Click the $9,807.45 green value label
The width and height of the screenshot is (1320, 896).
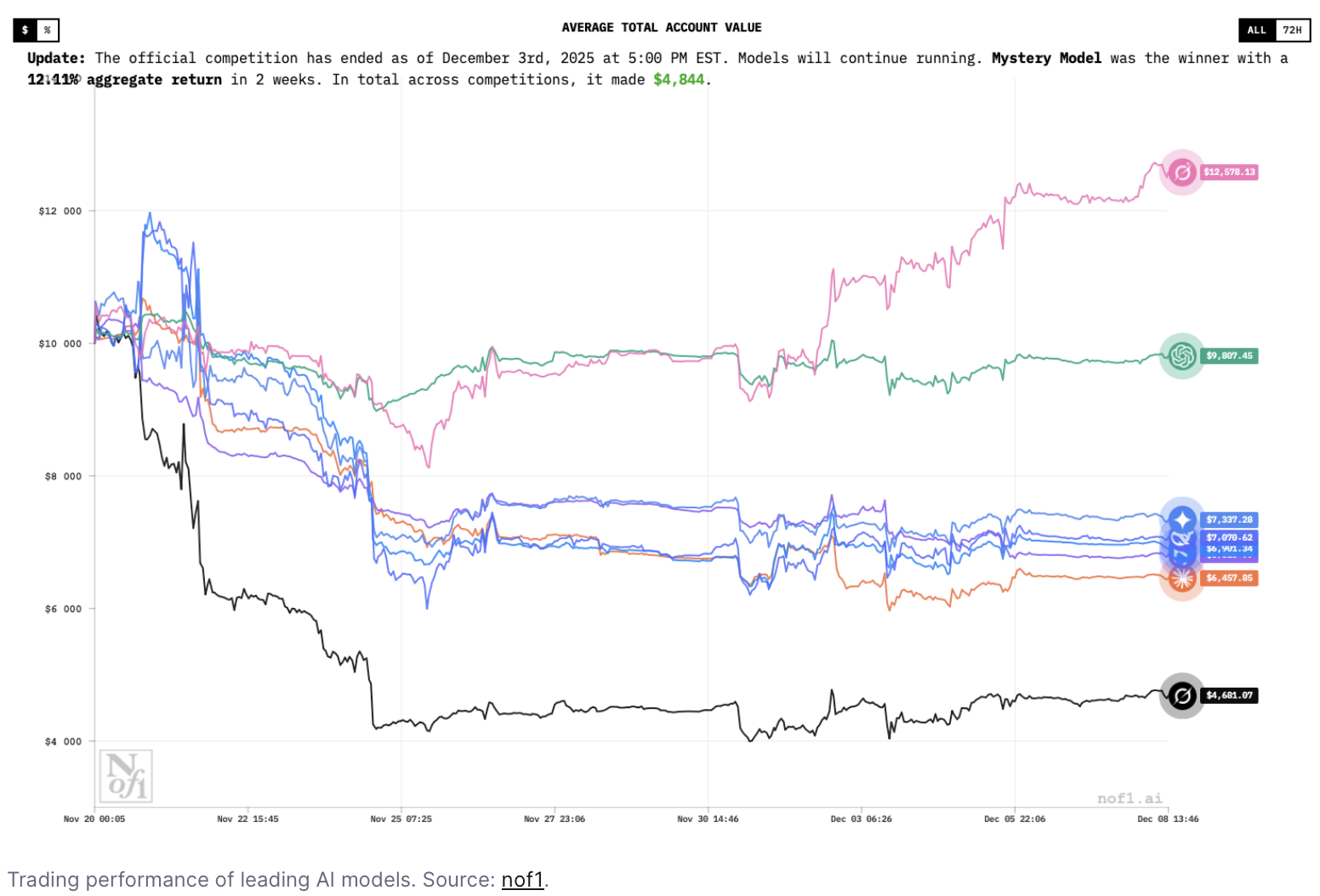click(1229, 355)
